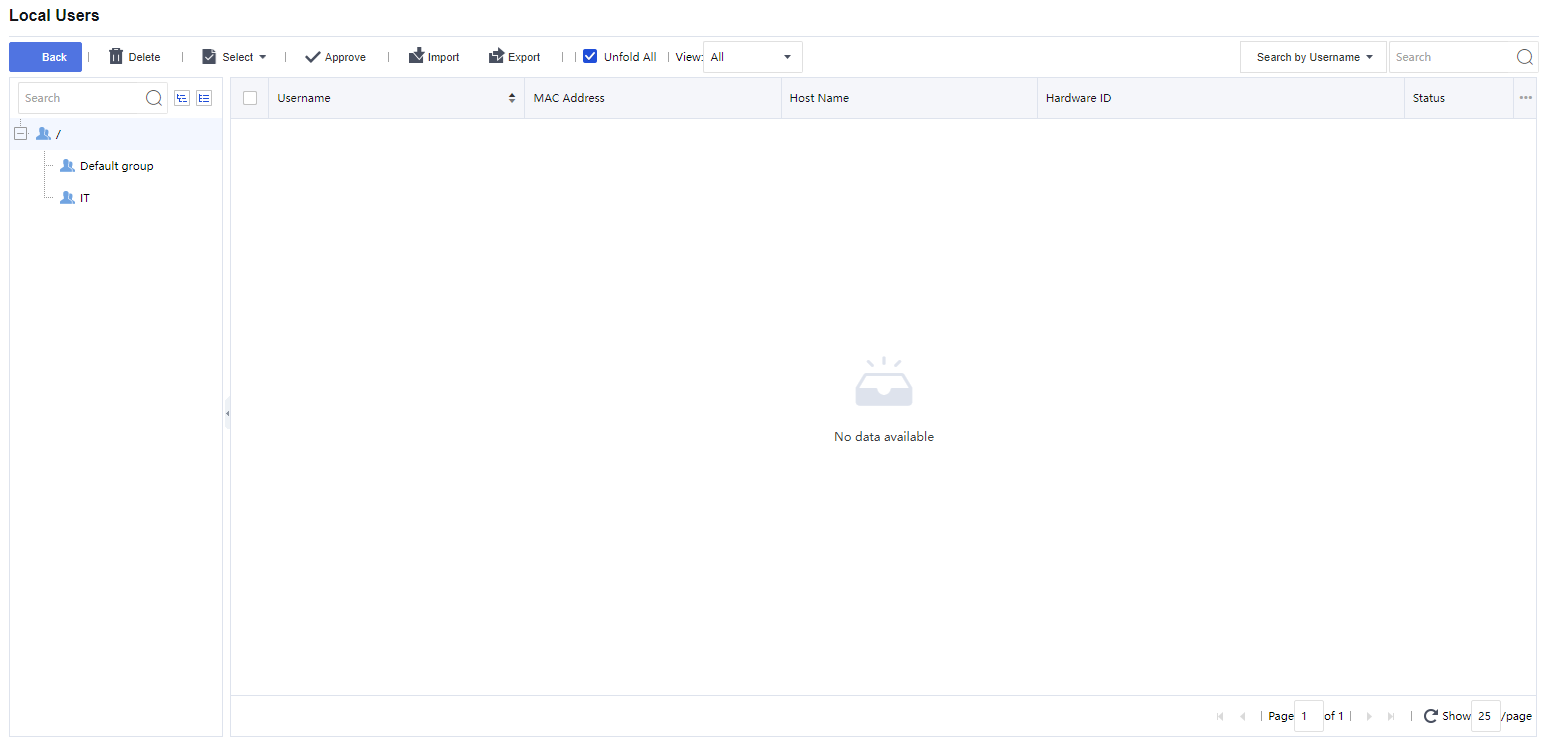Click the page number input field
Image resolution: width=1547 pixels, height=738 pixels.
pos(1308,716)
